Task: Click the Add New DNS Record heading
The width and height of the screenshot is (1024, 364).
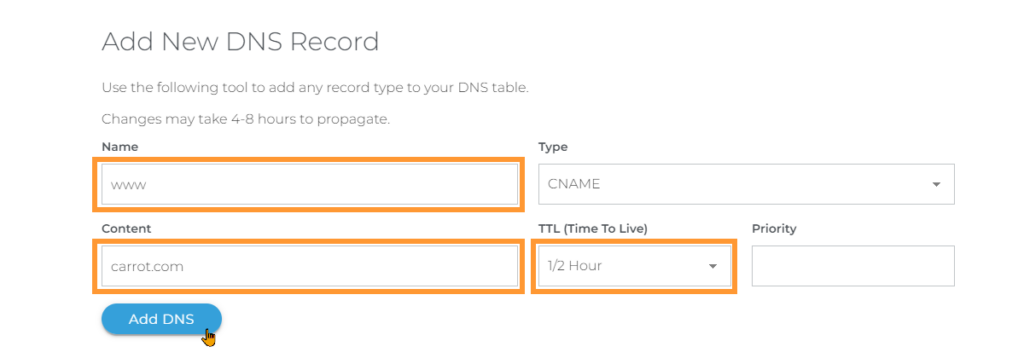Action: click(240, 42)
